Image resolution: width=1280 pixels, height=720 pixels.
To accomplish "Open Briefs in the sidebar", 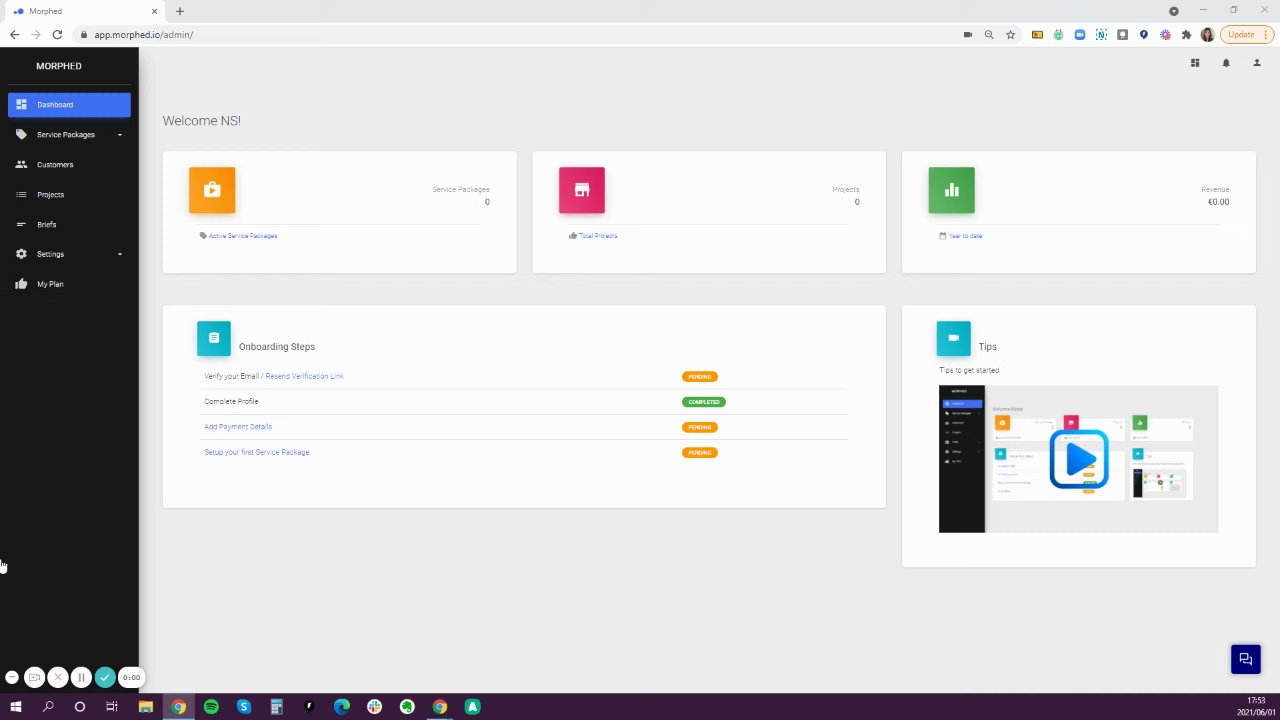I will pyautogui.click(x=69, y=224).
